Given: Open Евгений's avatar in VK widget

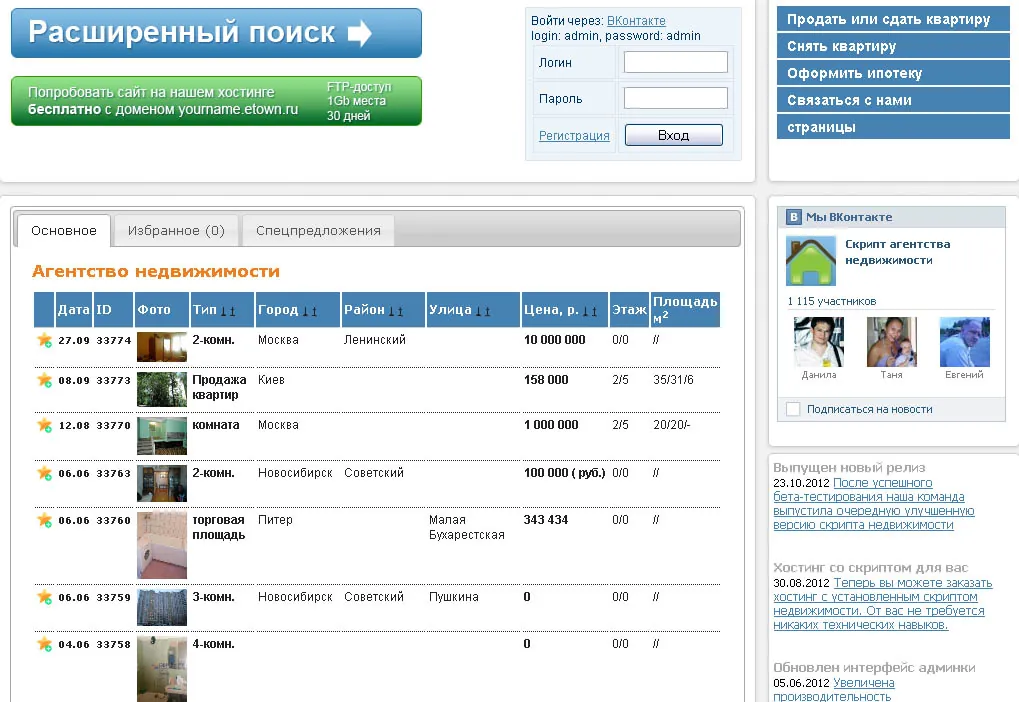Looking at the screenshot, I should coord(965,342).
